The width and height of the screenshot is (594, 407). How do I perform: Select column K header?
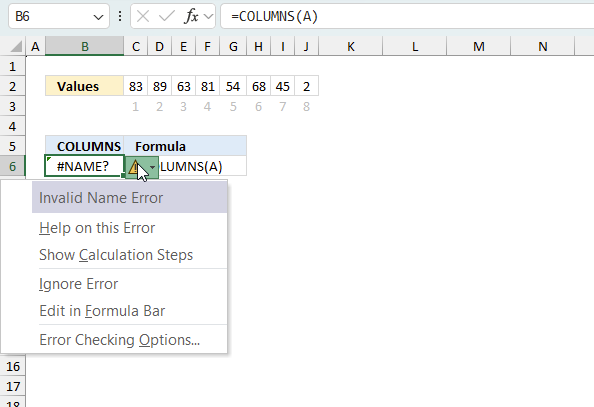click(x=351, y=47)
